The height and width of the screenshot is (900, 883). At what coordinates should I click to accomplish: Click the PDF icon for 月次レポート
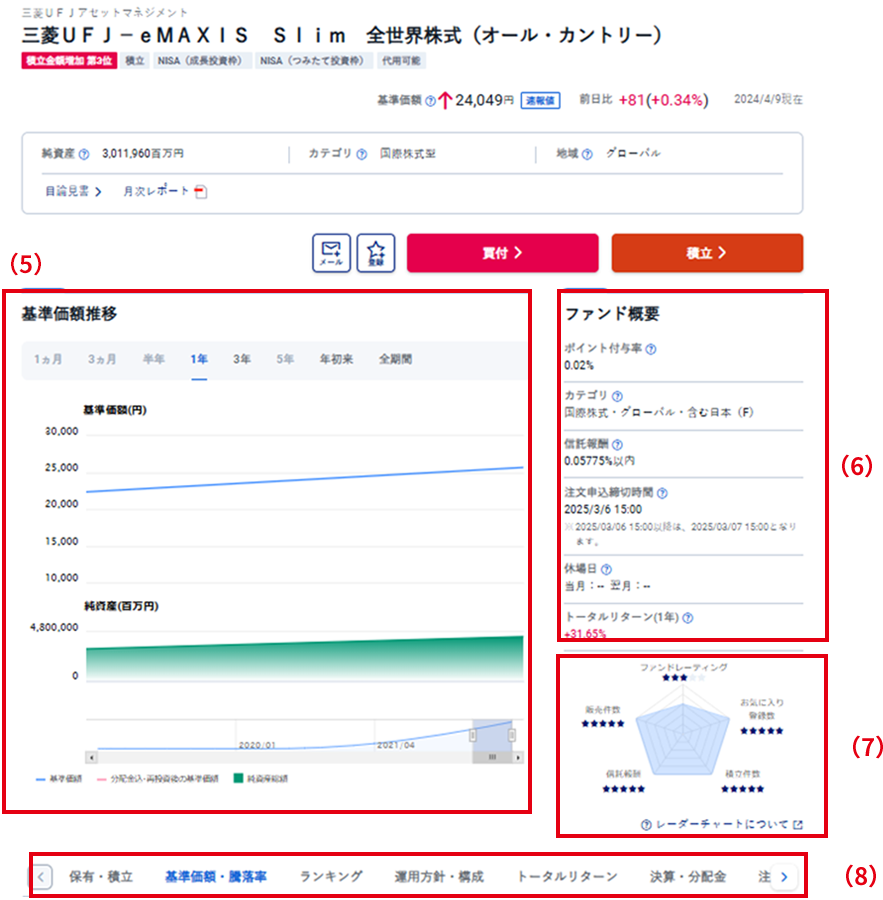tap(200, 192)
